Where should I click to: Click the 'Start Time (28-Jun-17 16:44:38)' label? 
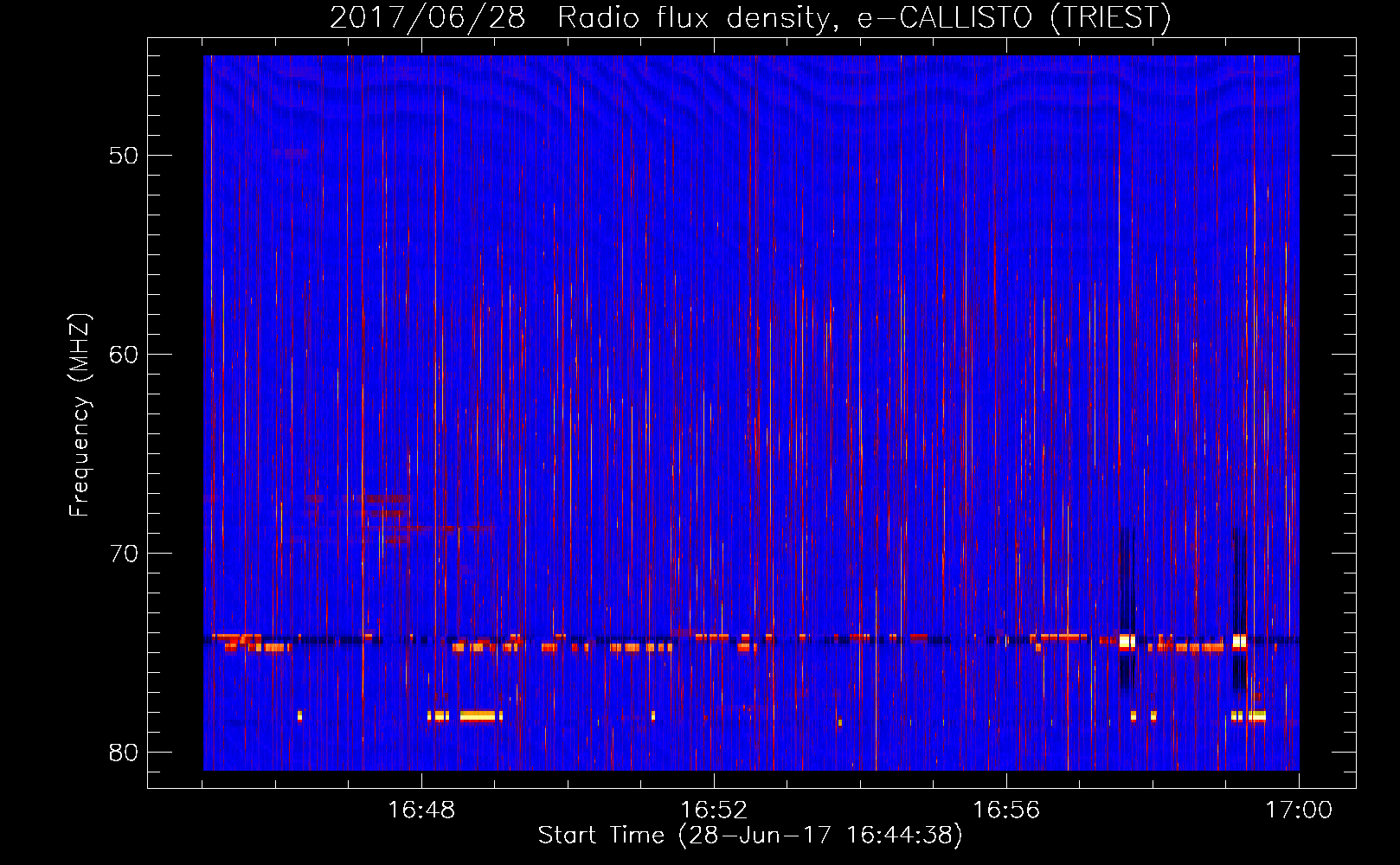point(750,836)
